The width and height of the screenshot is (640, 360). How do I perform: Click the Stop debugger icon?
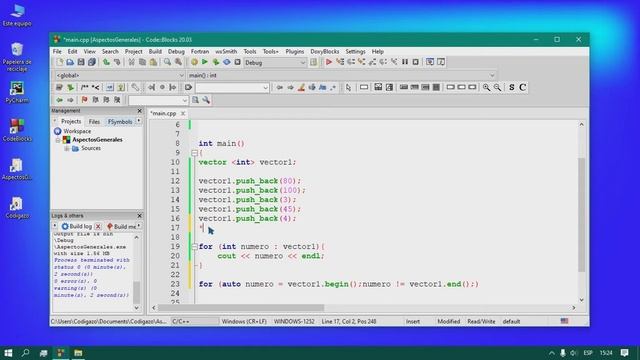416,62
